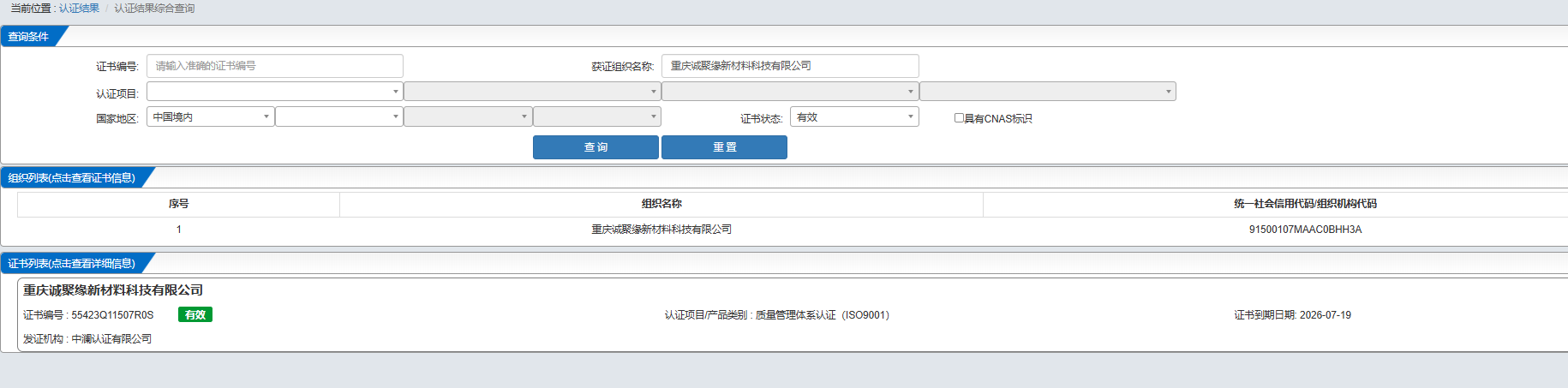Click the green 有效 status badge
1568x388 pixels.
(x=195, y=314)
